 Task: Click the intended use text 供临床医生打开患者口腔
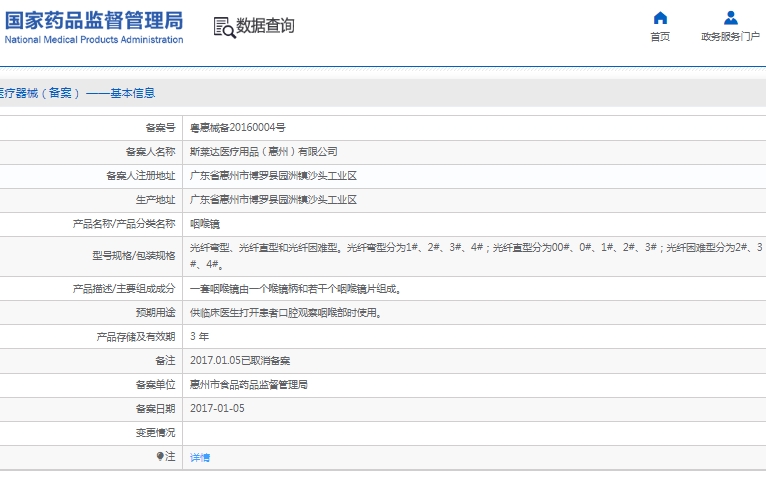(286, 313)
